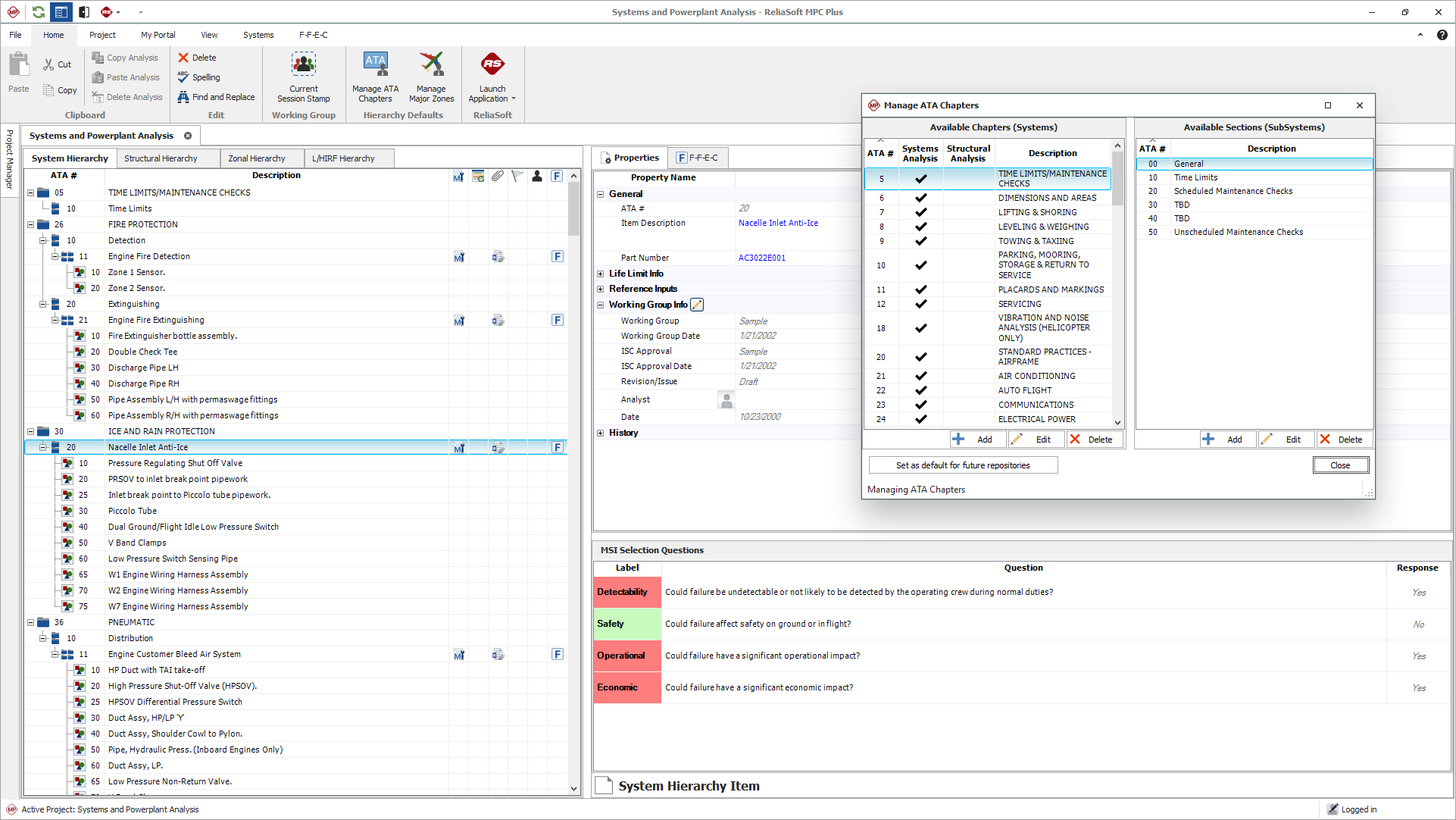Collapse the FIRE PROTECTION tree node

tap(31, 224)
